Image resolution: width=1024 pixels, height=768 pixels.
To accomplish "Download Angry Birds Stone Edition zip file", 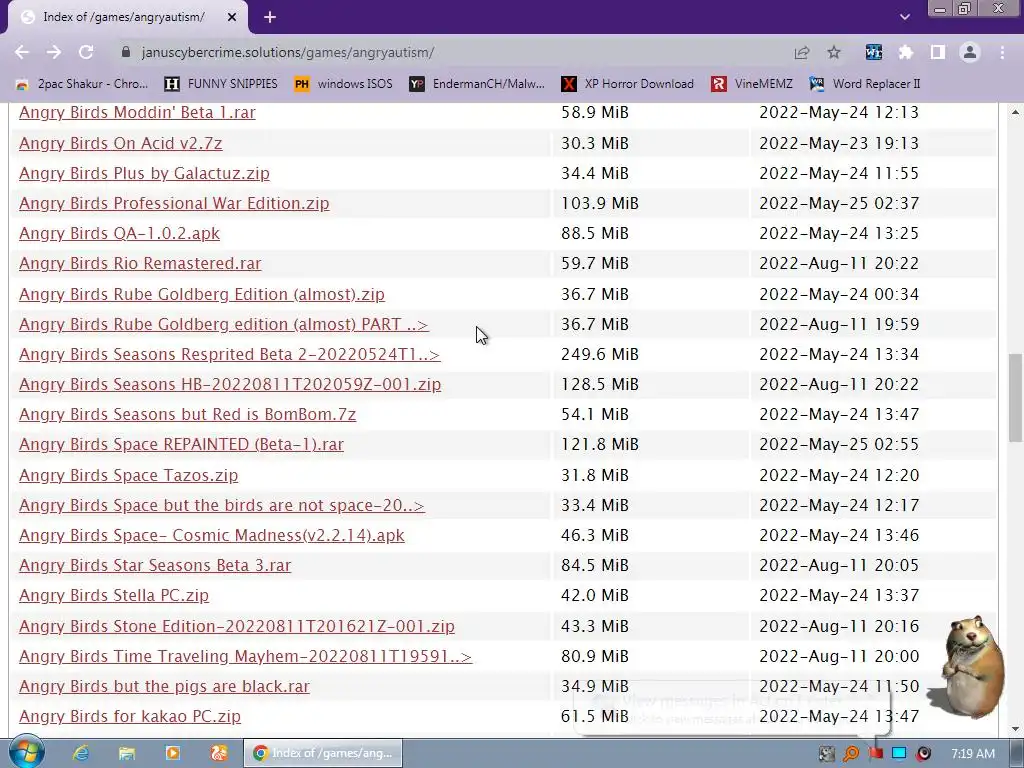I will pos(237,626).
